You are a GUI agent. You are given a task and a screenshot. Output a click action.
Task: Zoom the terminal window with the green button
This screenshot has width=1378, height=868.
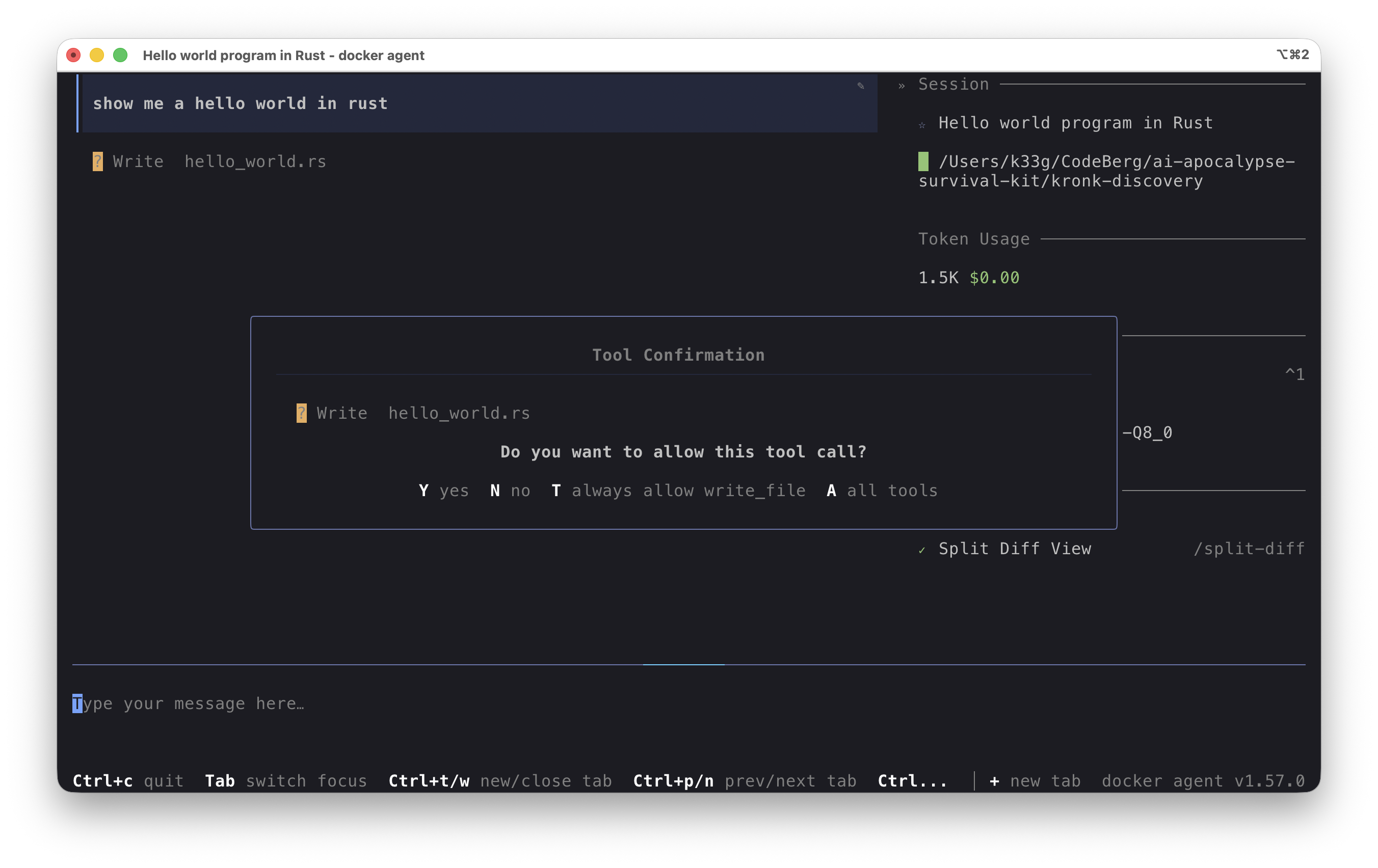[x=120, y=56]
